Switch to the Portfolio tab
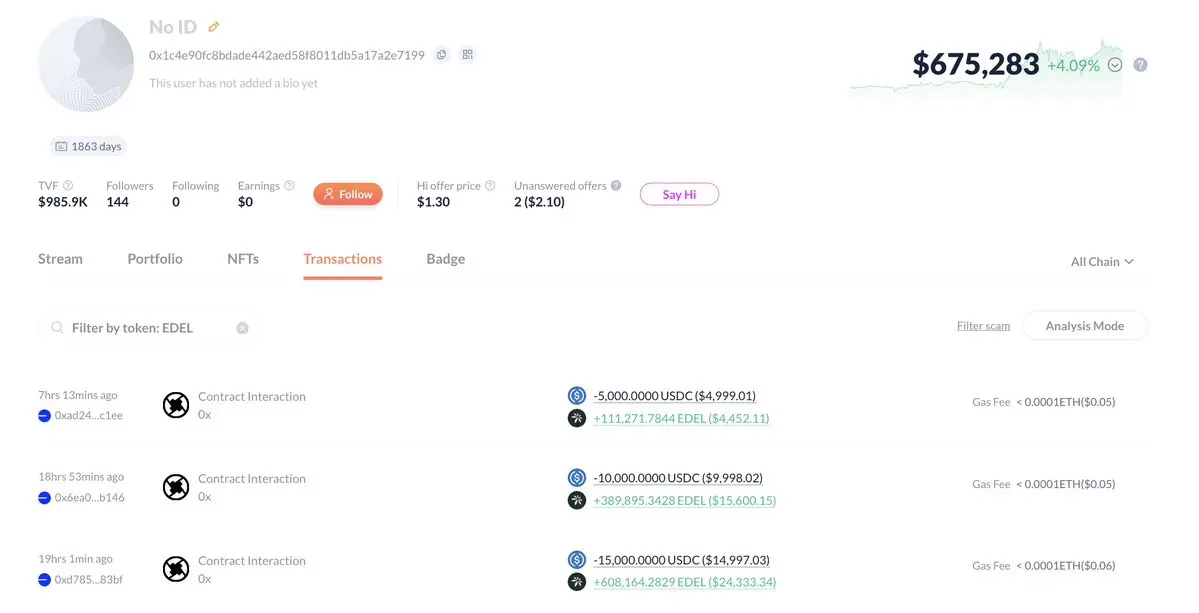 tap(155, 259)
